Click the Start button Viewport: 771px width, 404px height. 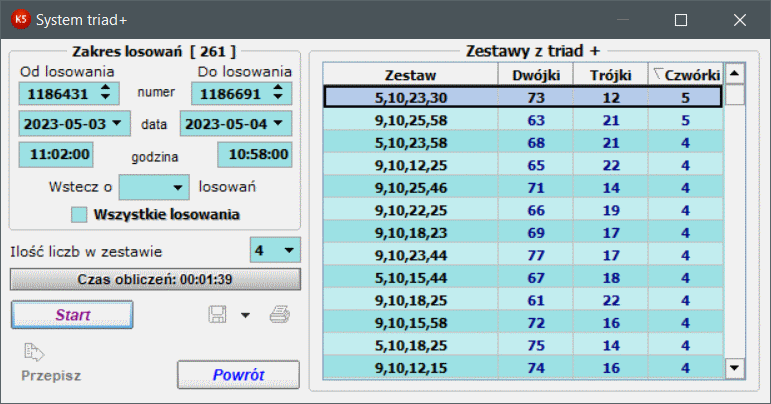point(72,315)
